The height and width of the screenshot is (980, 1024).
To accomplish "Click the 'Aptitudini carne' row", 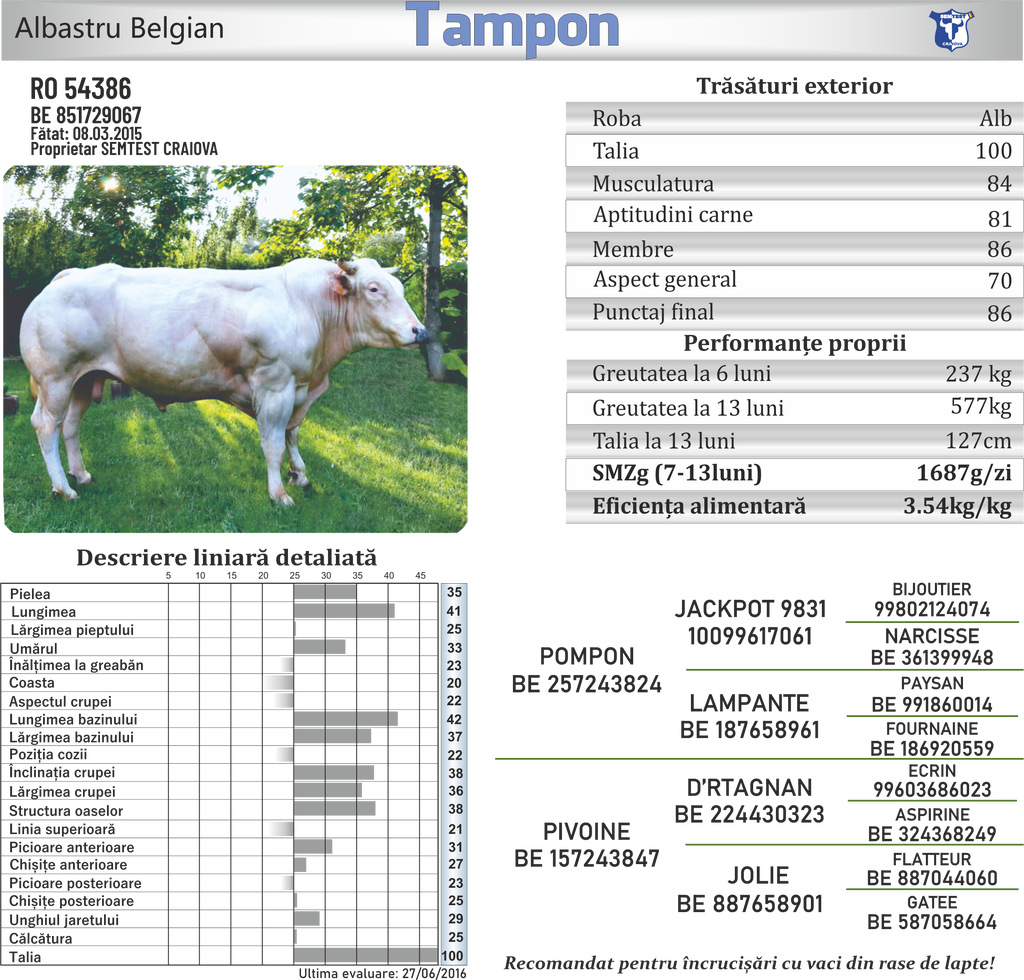I will (x=794, y=216).
